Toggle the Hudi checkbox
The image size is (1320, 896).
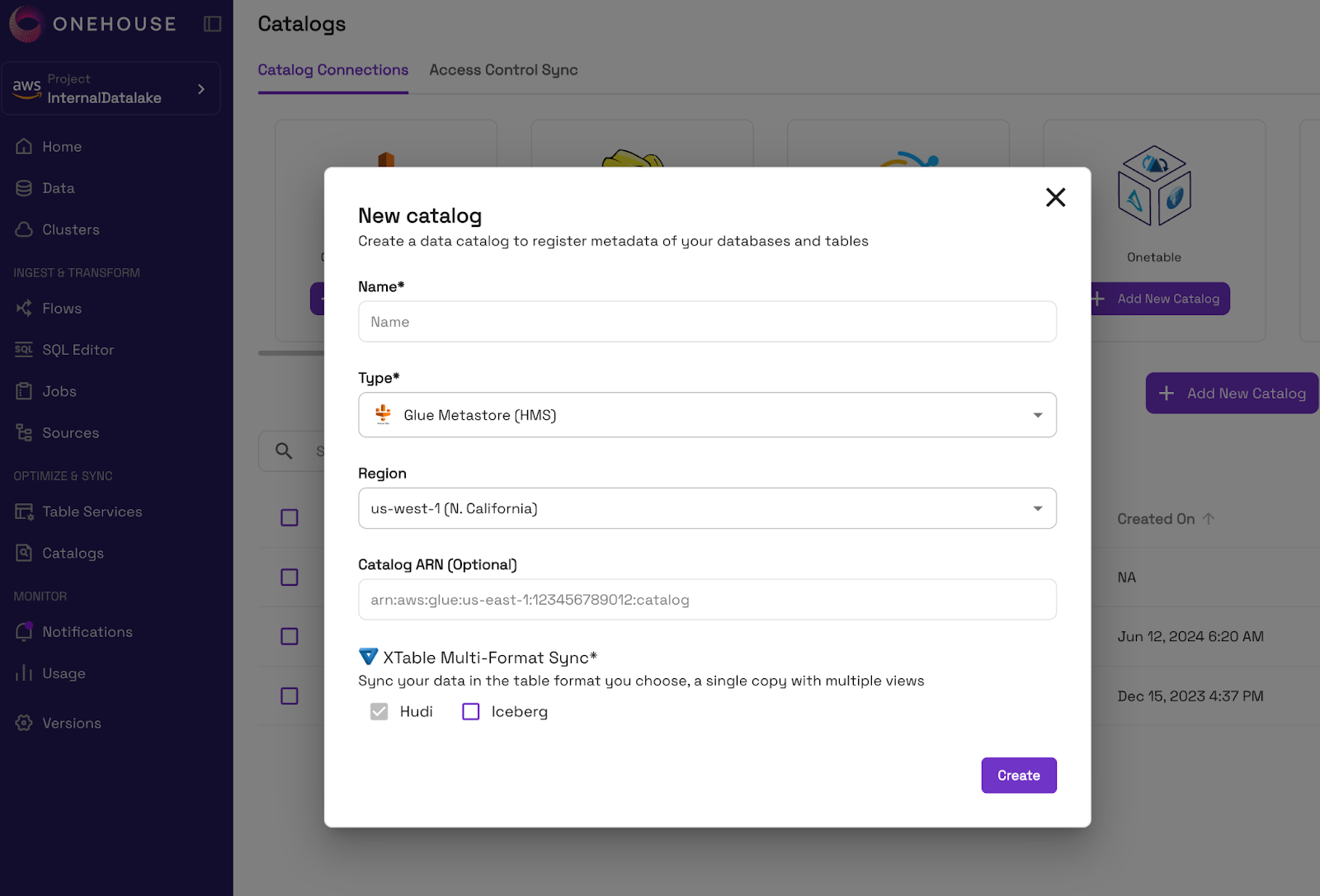pos(379,711)
